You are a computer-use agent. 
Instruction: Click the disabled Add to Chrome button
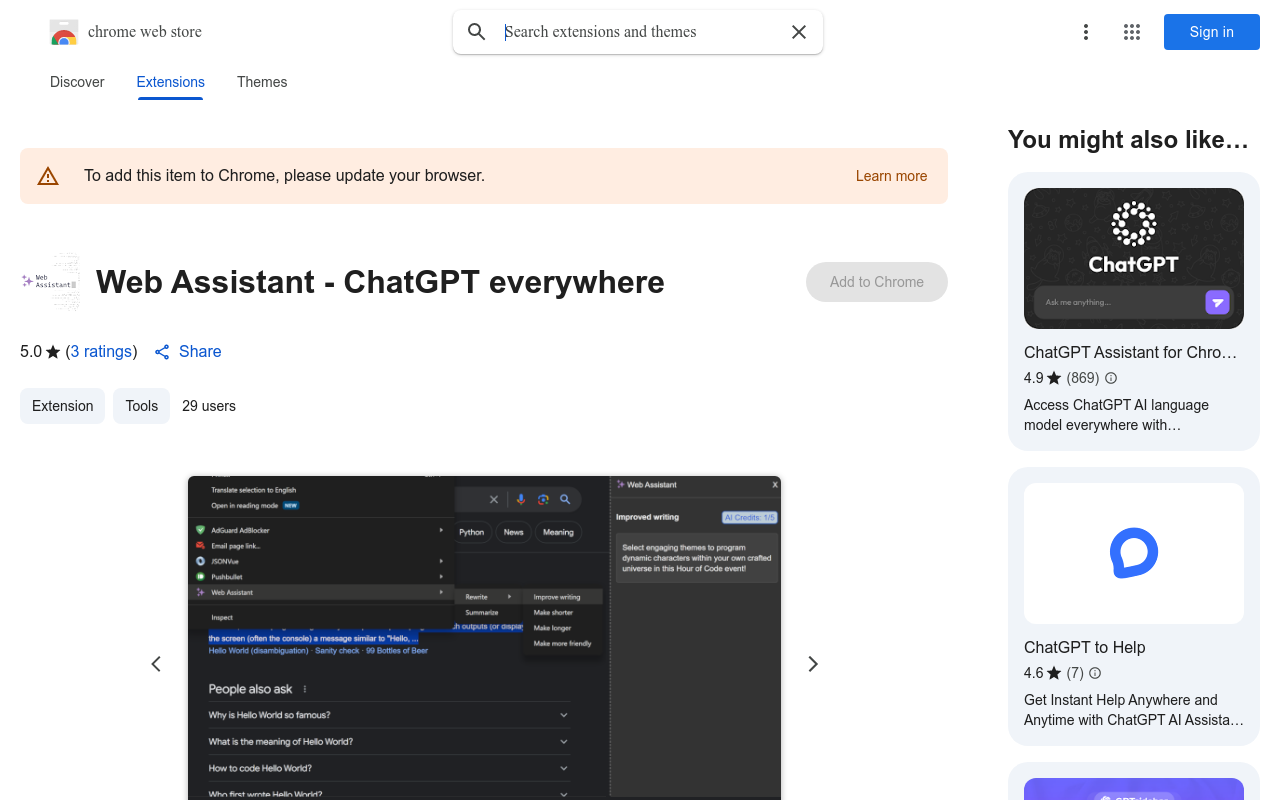point(877,282)
